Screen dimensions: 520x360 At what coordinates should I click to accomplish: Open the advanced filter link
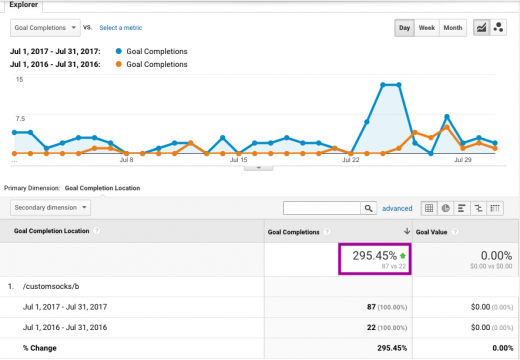click(x=397, y=208)
